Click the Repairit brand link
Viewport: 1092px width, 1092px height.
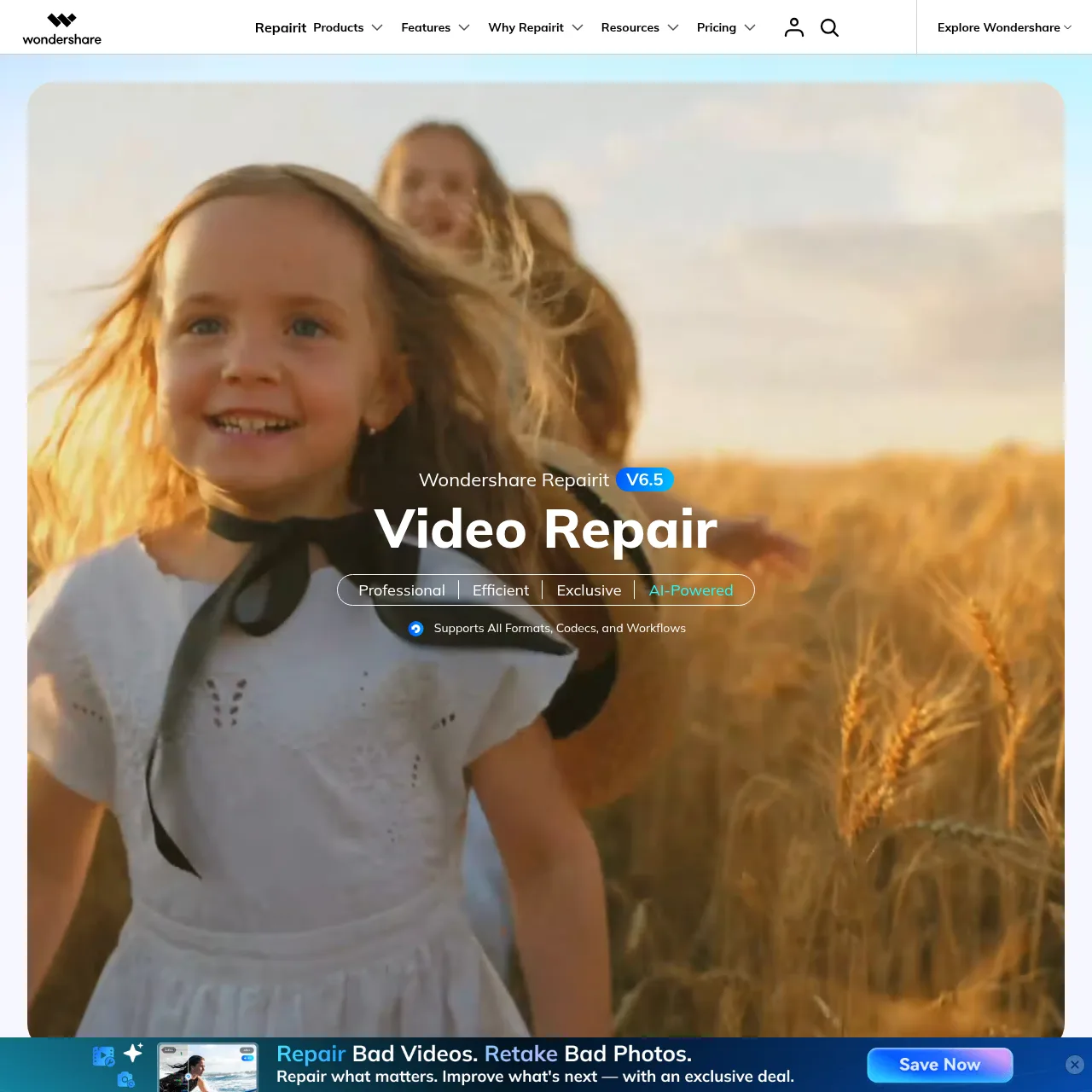[281, 27]
